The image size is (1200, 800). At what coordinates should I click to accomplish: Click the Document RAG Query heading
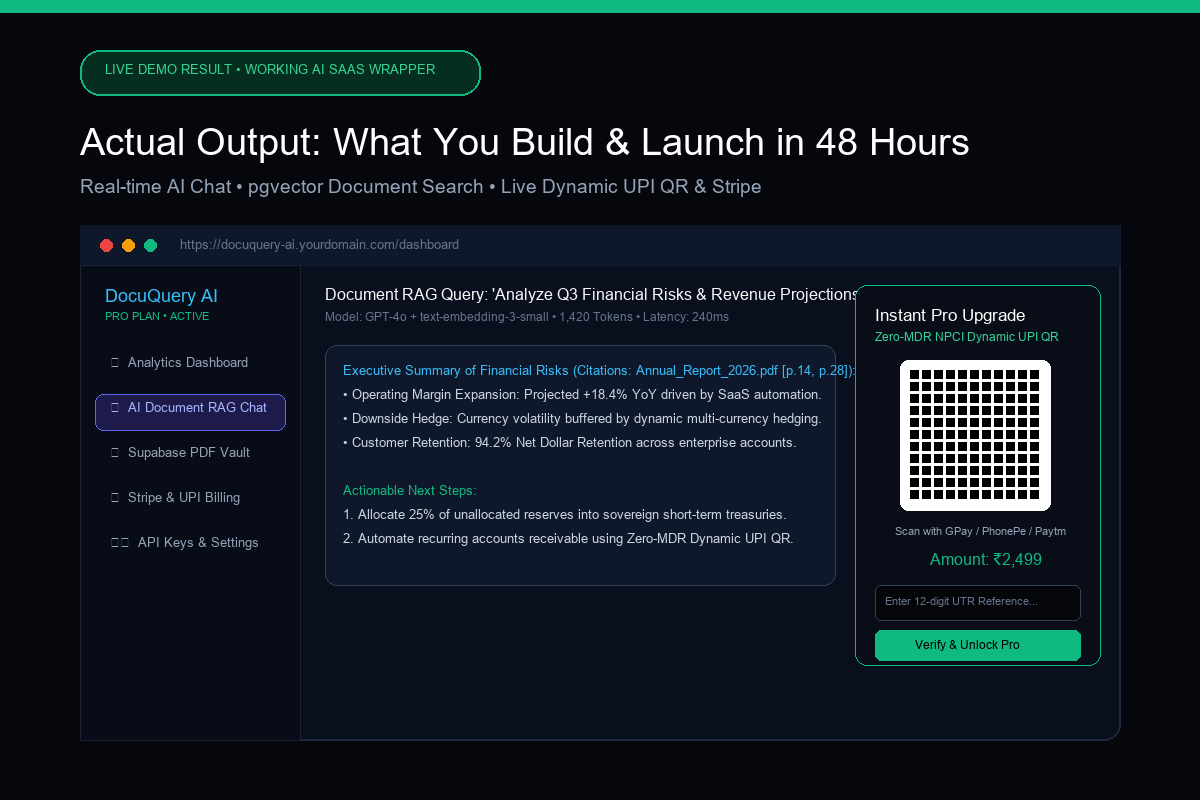(x=590, y=294)
